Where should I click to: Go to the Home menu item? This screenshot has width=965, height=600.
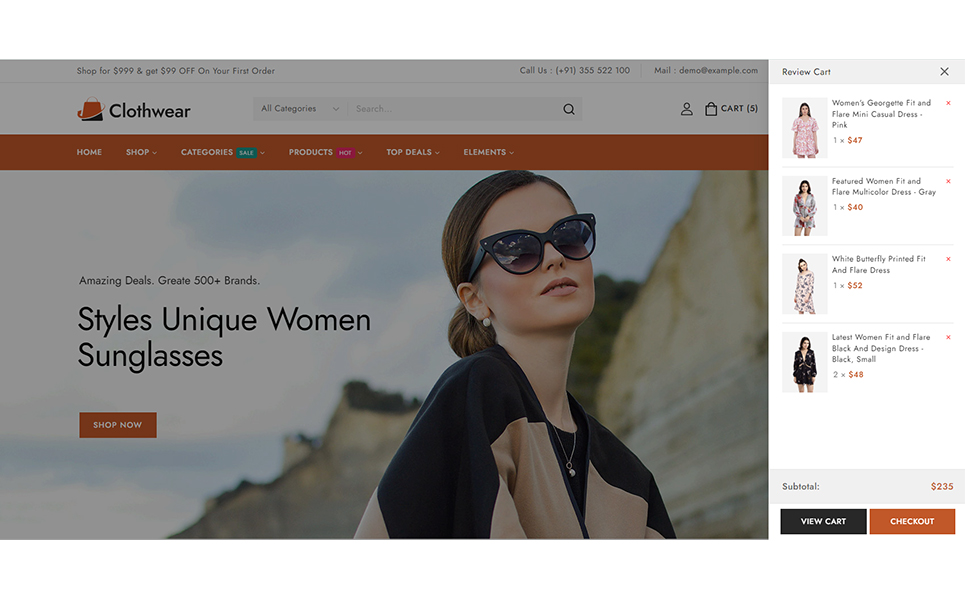pos(89,152)
